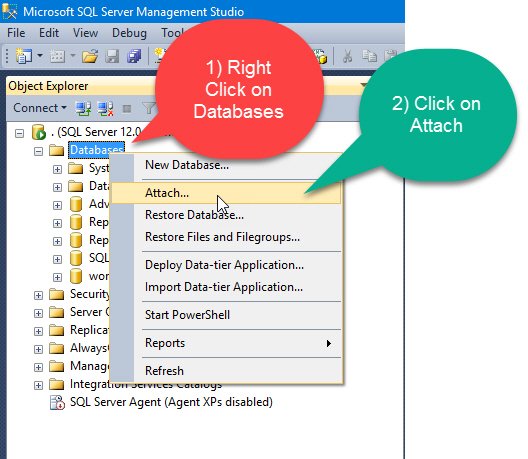Click the Management Studio title bar icon
This screenshot has height=459, width=528.
(x=9, y=11)
